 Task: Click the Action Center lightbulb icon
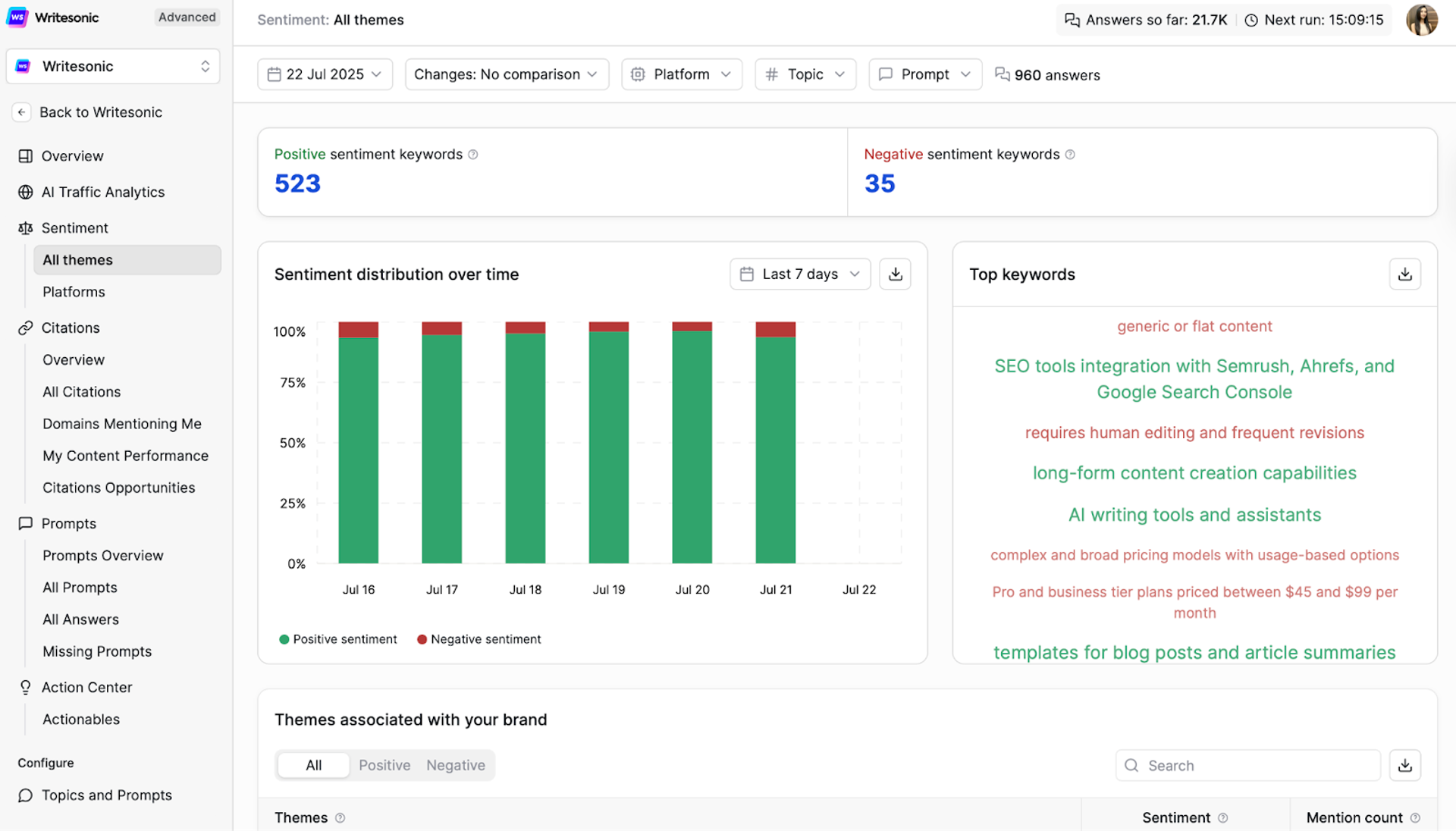(25, 688)
